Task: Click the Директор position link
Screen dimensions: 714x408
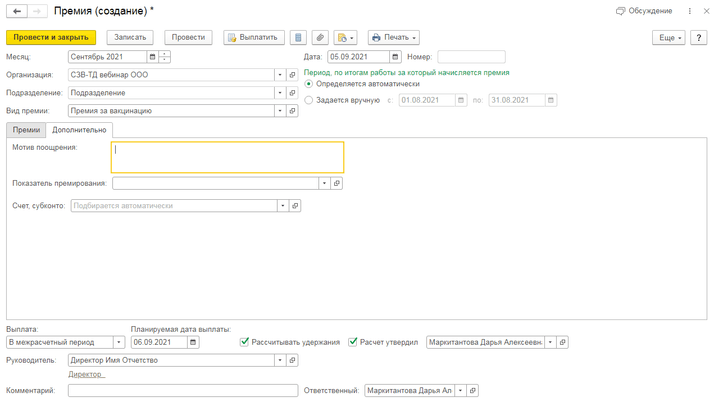Action: [85, 374]
